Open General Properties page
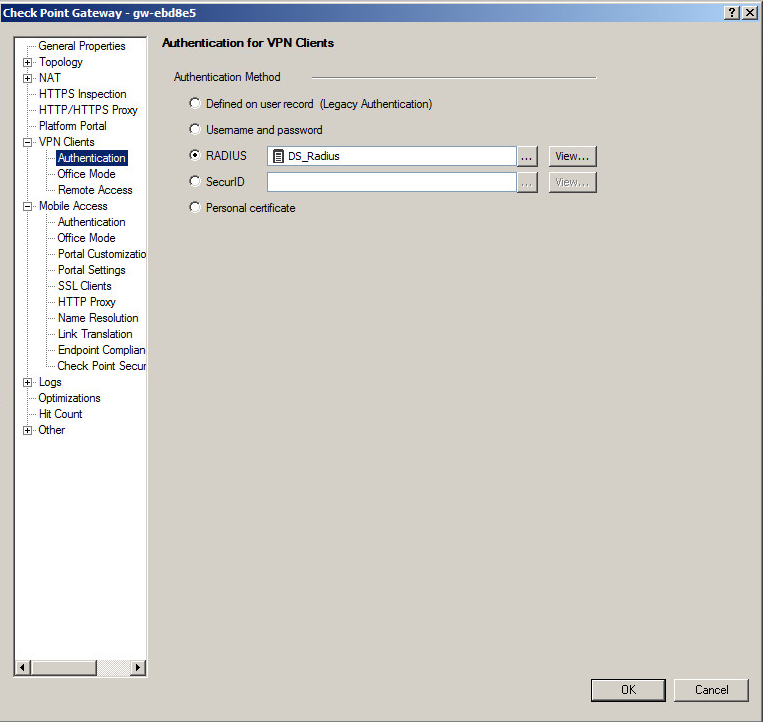This screenshot has width=763, height=722. point(82,46)
